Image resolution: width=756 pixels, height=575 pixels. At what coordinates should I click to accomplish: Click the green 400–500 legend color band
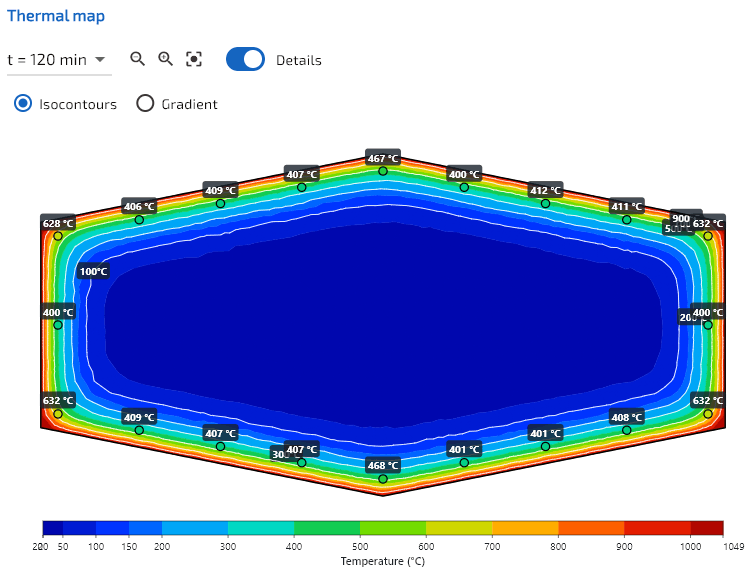click(327, 528)
